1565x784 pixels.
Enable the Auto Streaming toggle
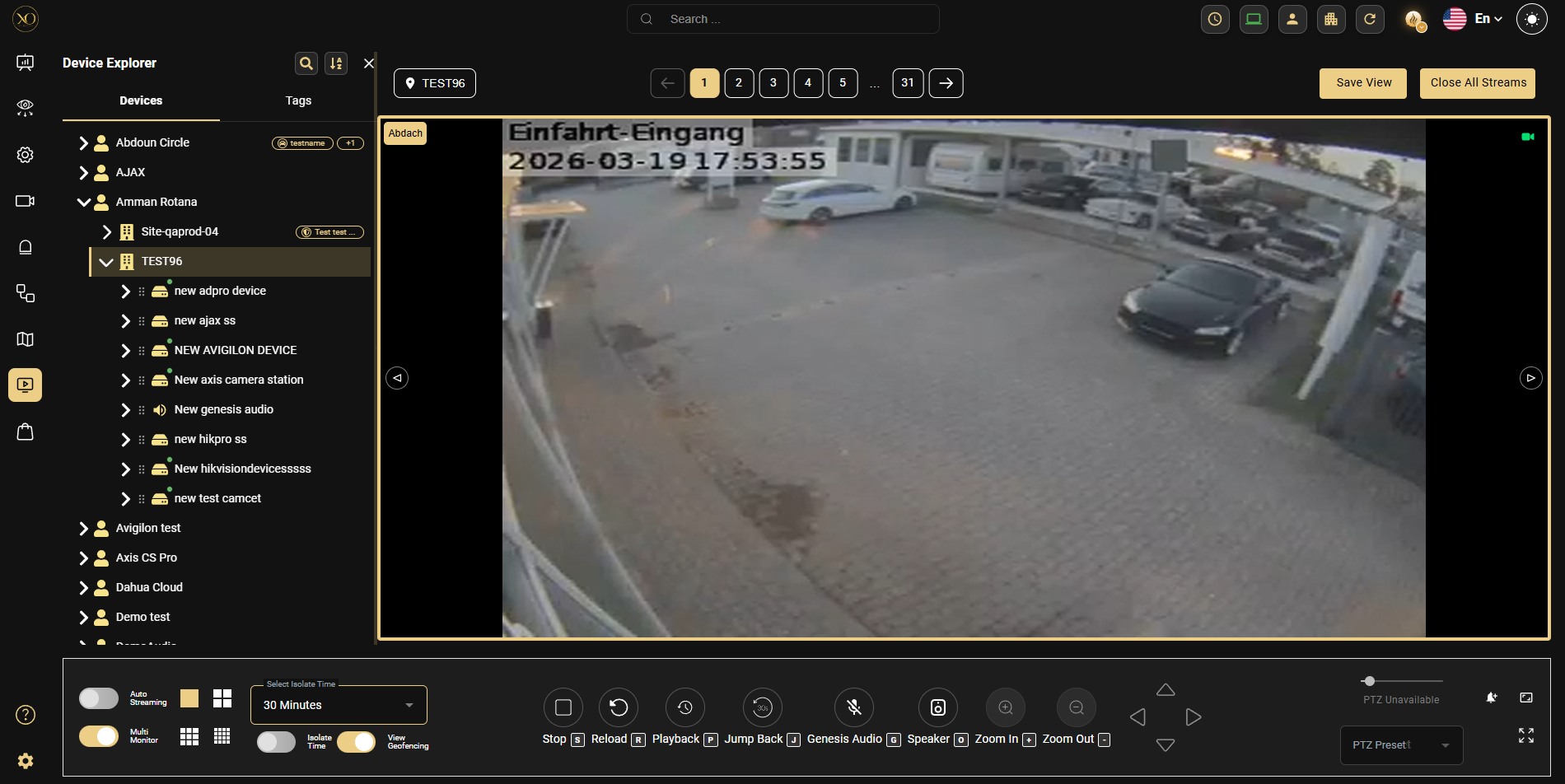pos(99,698)
